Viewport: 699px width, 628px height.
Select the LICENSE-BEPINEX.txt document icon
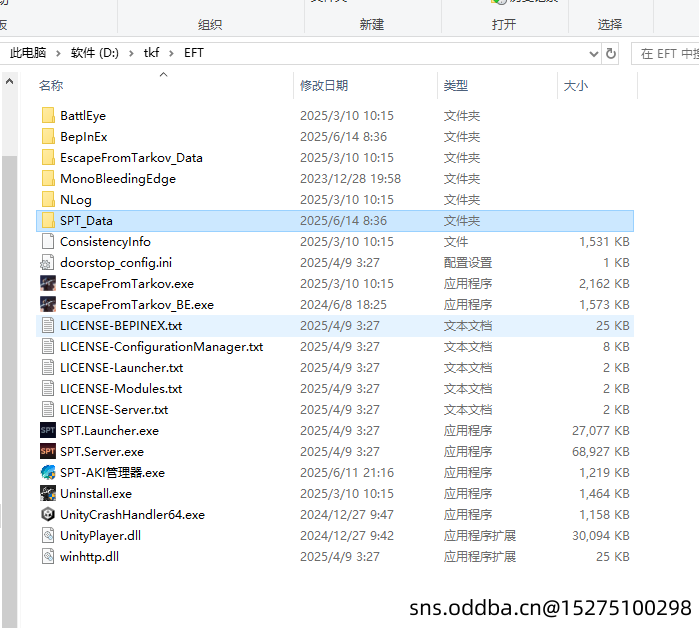(x=48, y=325)
